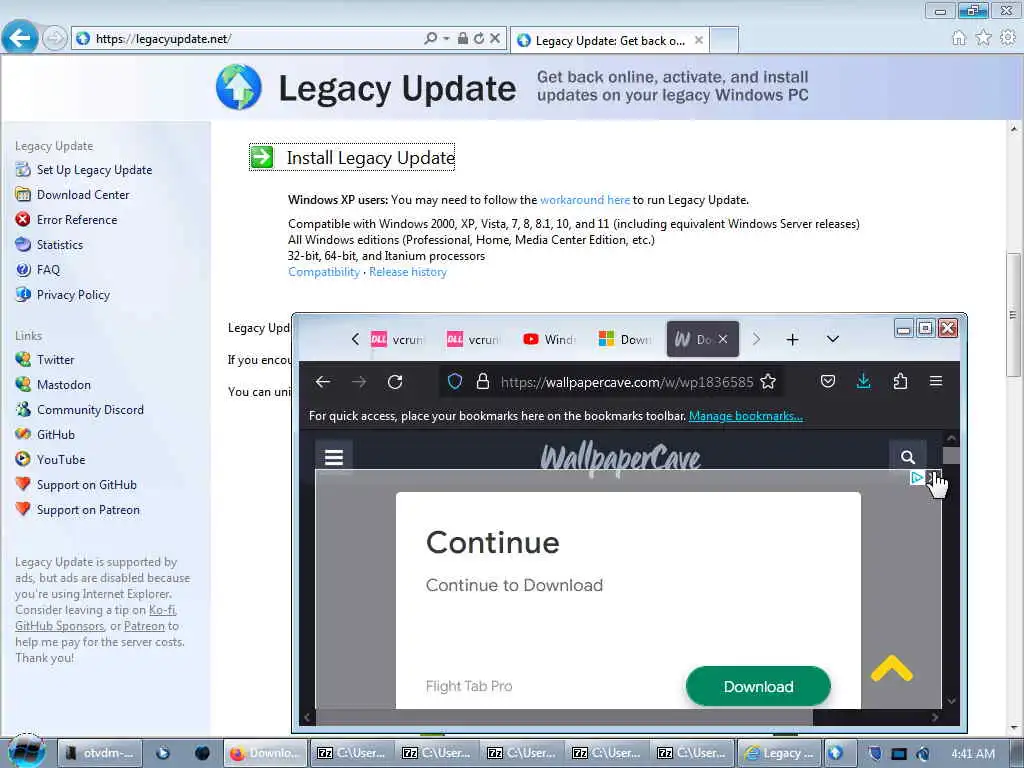Open the FAQ sidebar link
The width and height of the screenshot is (1024, 768).
click(48, 270)
